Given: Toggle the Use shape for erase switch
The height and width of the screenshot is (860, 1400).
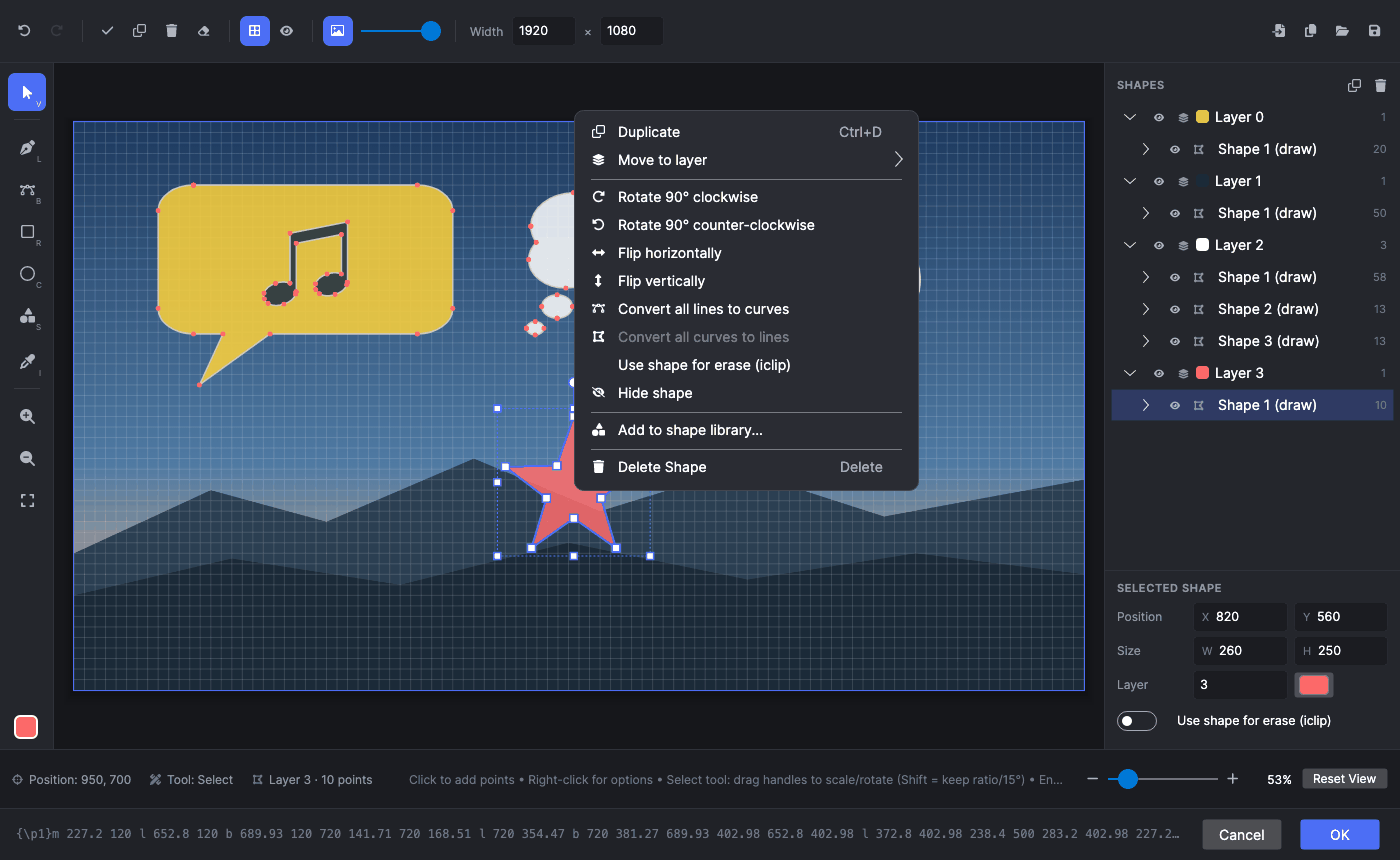Looking at the screenshot, I should point(1137,721).
